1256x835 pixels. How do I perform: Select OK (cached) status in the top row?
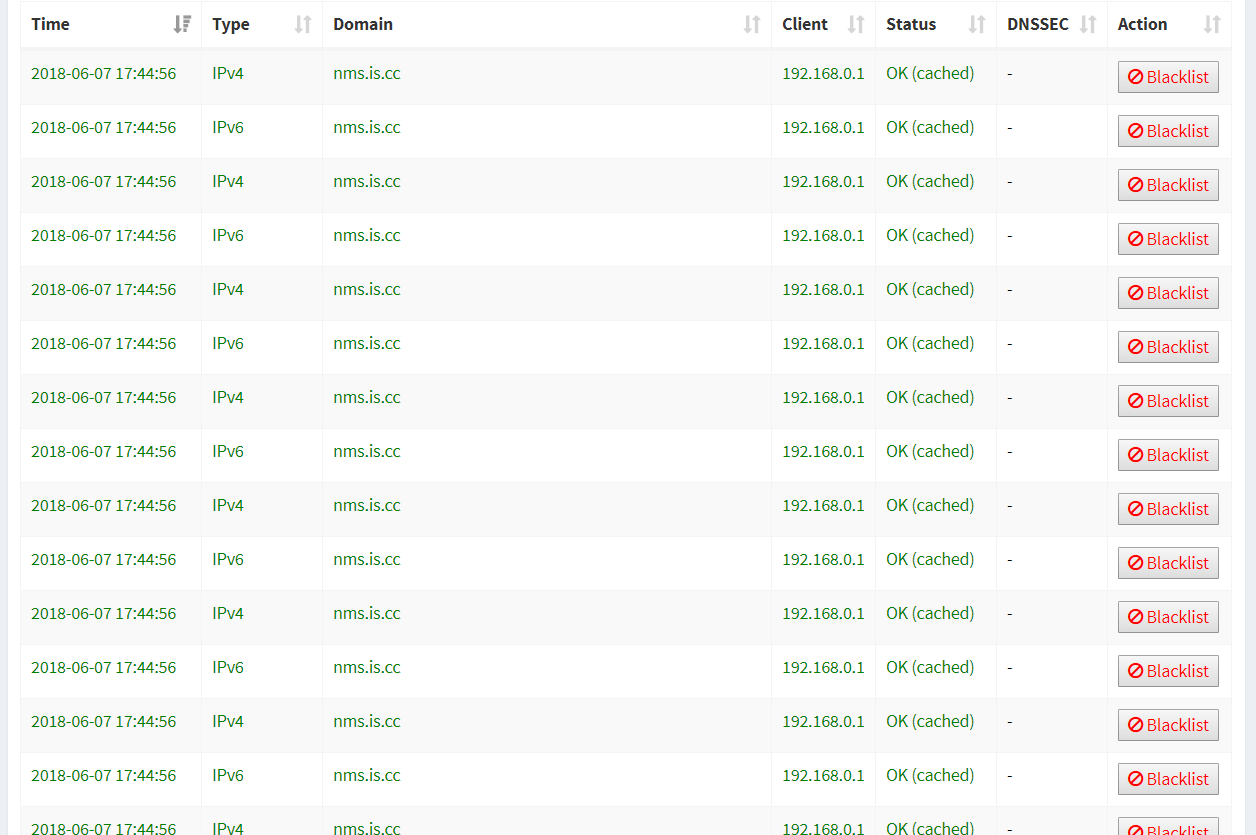coord(930,74)
